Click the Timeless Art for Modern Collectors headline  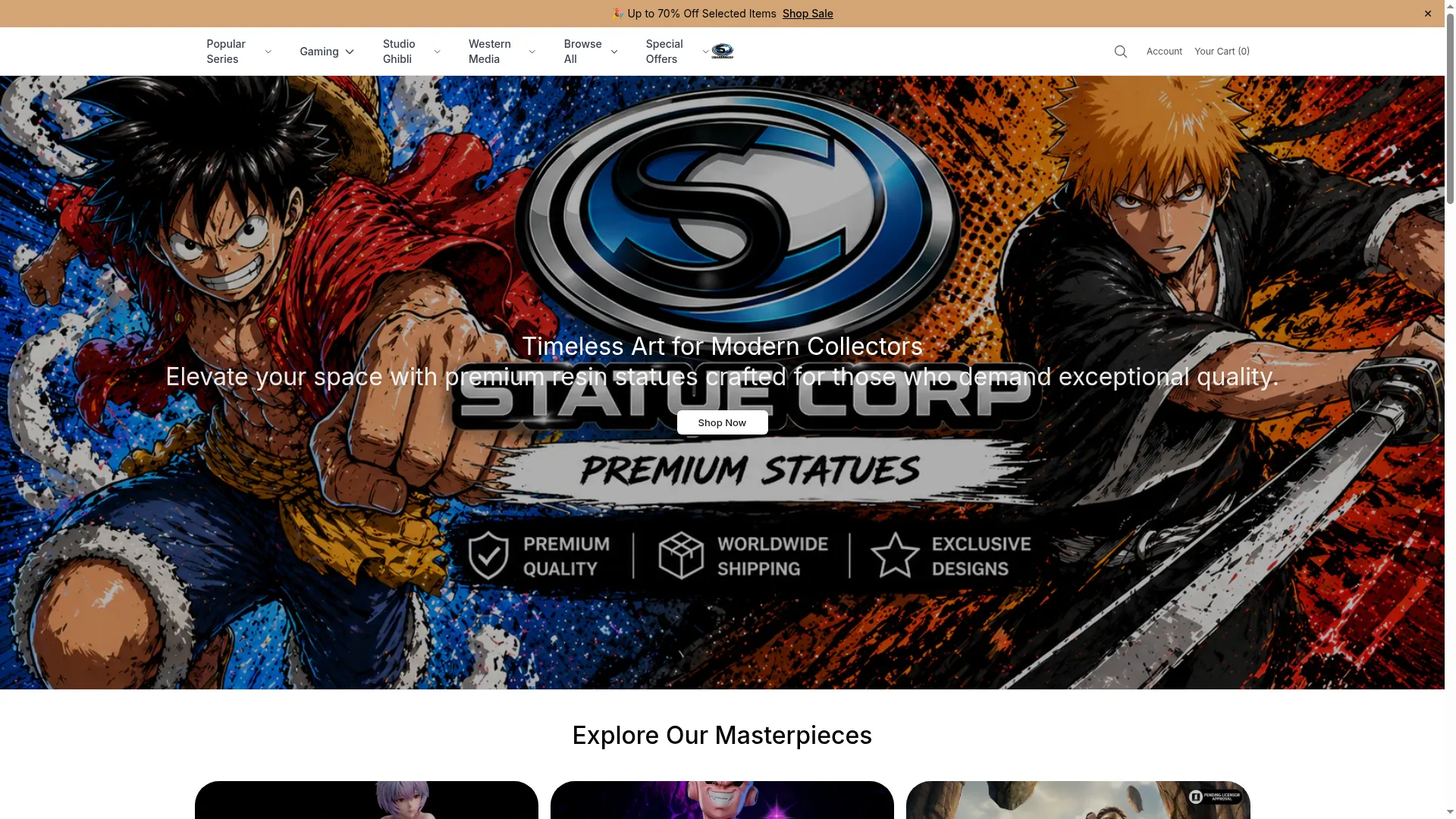(722, 346)
